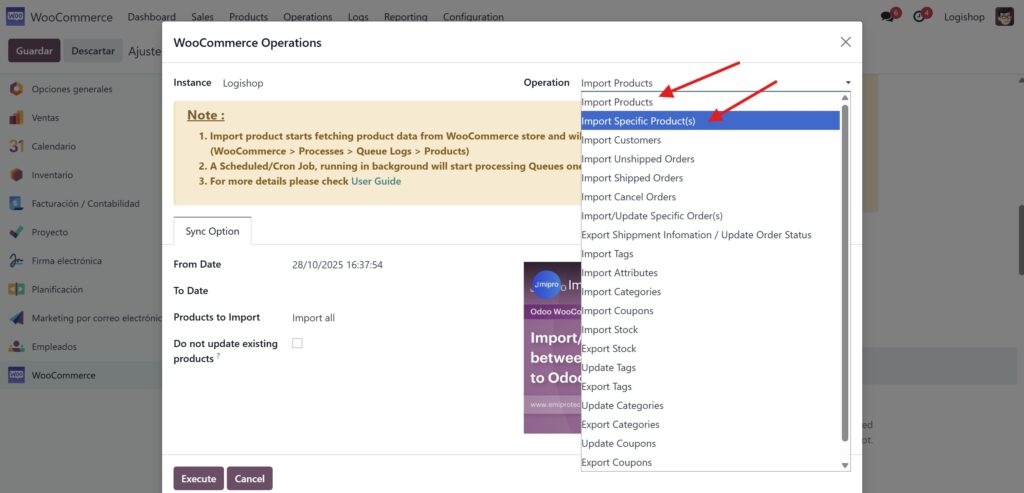Open the Configuration menu
Image resolution: width=1024 pixels, height=493 pixels.
473,17
